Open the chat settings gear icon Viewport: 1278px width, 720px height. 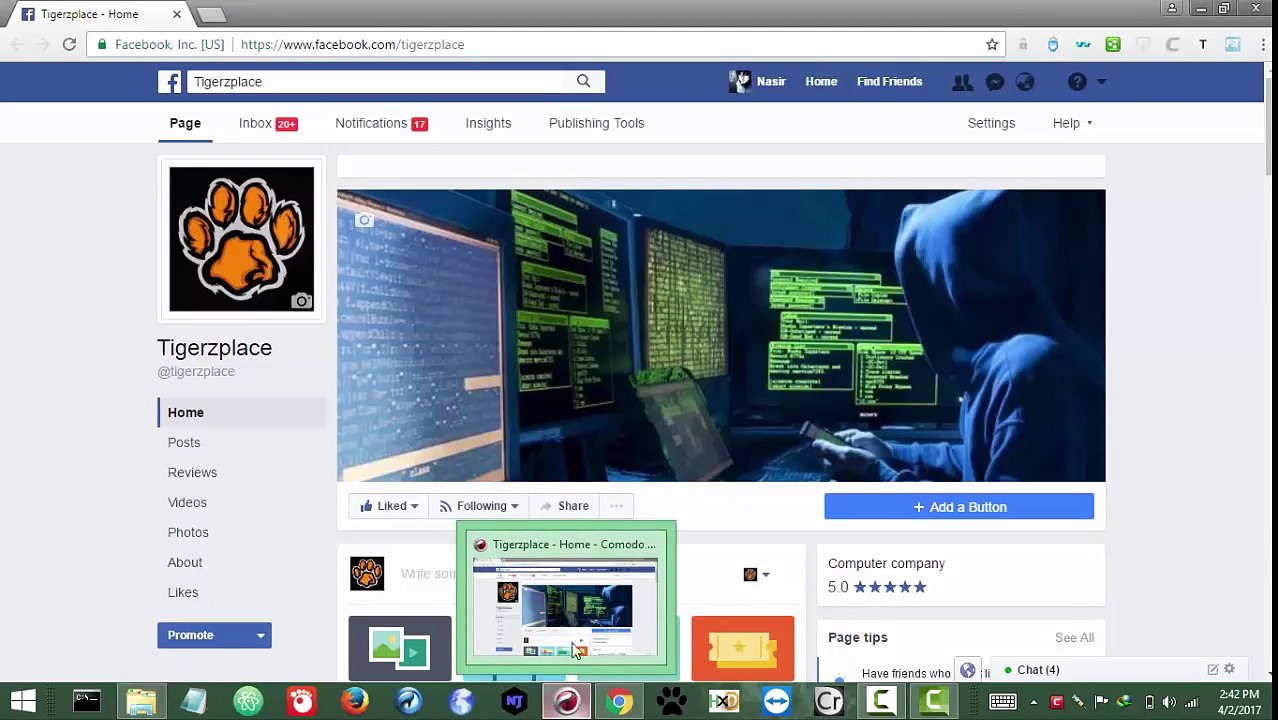pyautogui.click(x=1229, y=669)
